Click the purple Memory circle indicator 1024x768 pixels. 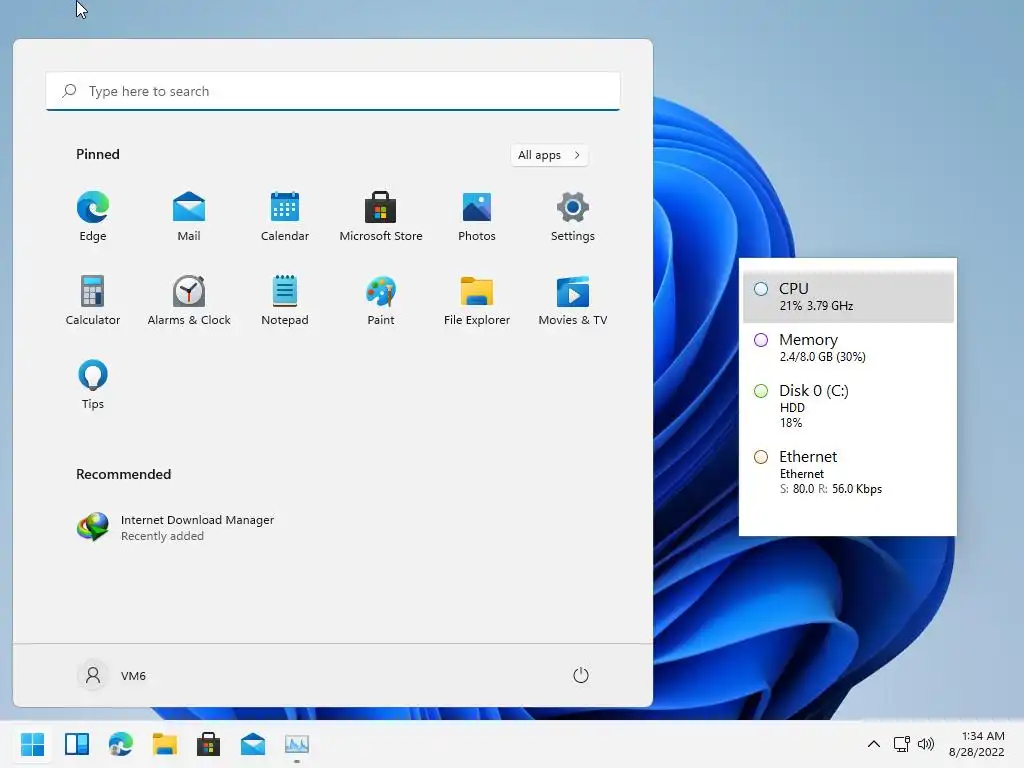(x=761, y=340)
